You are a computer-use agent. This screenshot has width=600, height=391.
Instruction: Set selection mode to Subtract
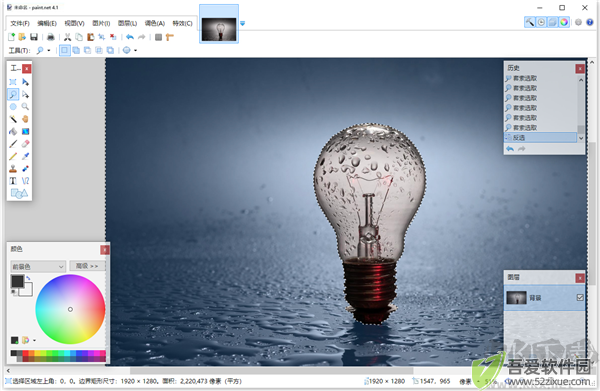click(x=88, y=50)
